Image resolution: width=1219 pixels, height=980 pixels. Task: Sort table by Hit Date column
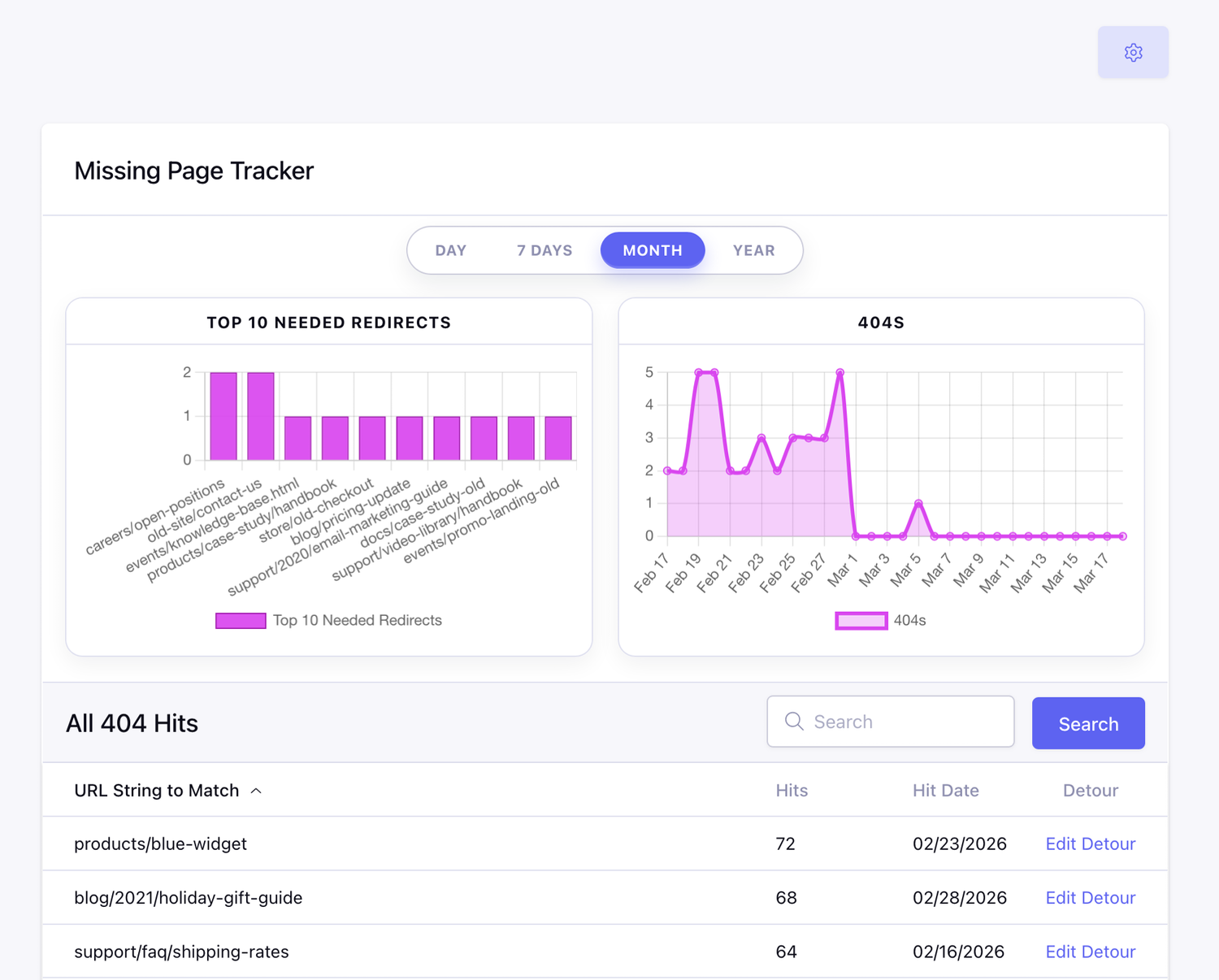(x=945, y=791)
